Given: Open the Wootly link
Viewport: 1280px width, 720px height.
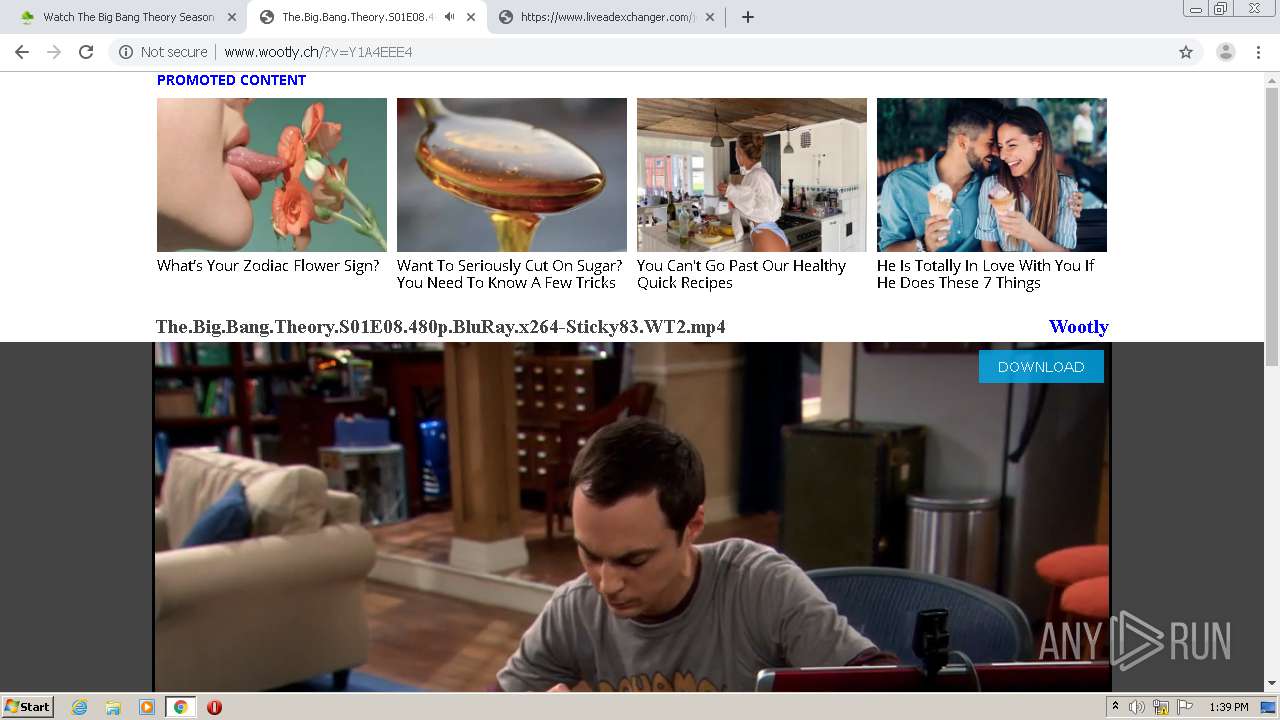Looking at the screenshot, I should coord(1078,327).
